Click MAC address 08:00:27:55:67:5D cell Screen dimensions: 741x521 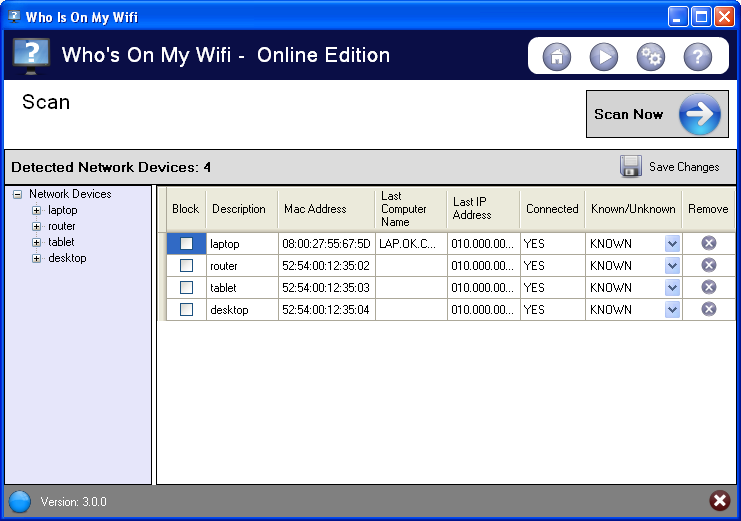327,243
